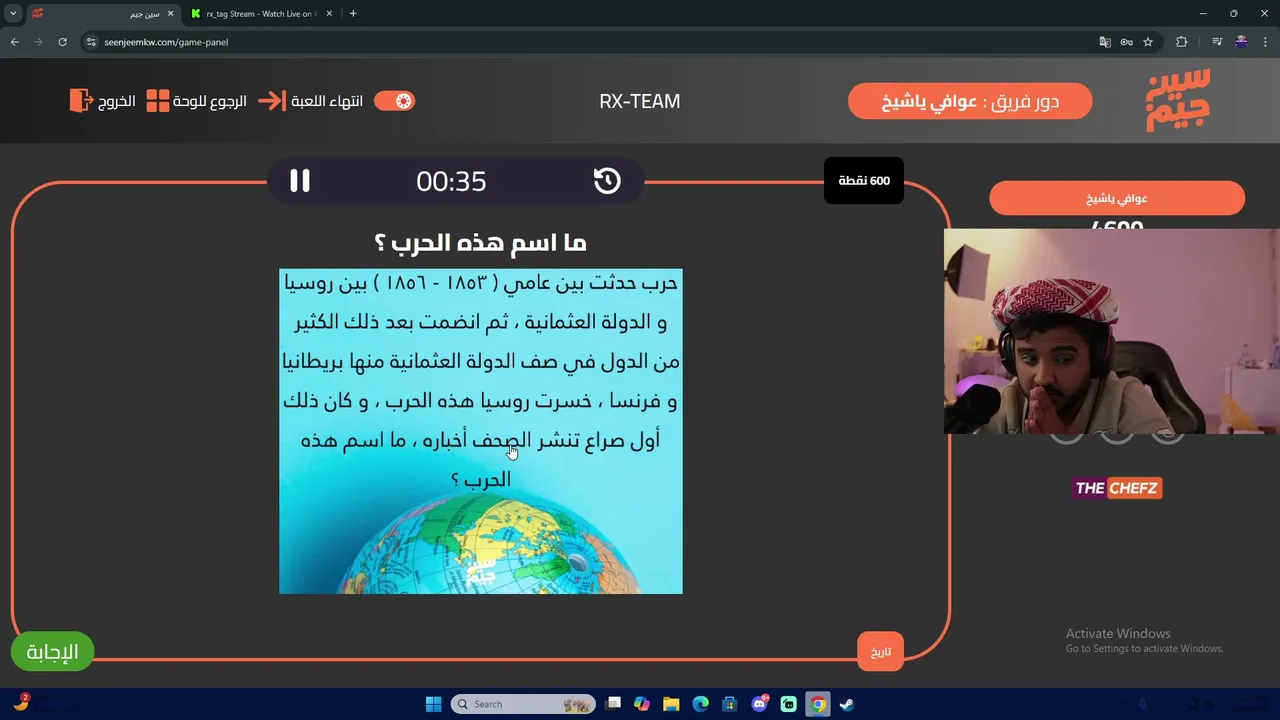Open Task View on the taskbar
The image size is (1280, 720).
coord(613,704)
